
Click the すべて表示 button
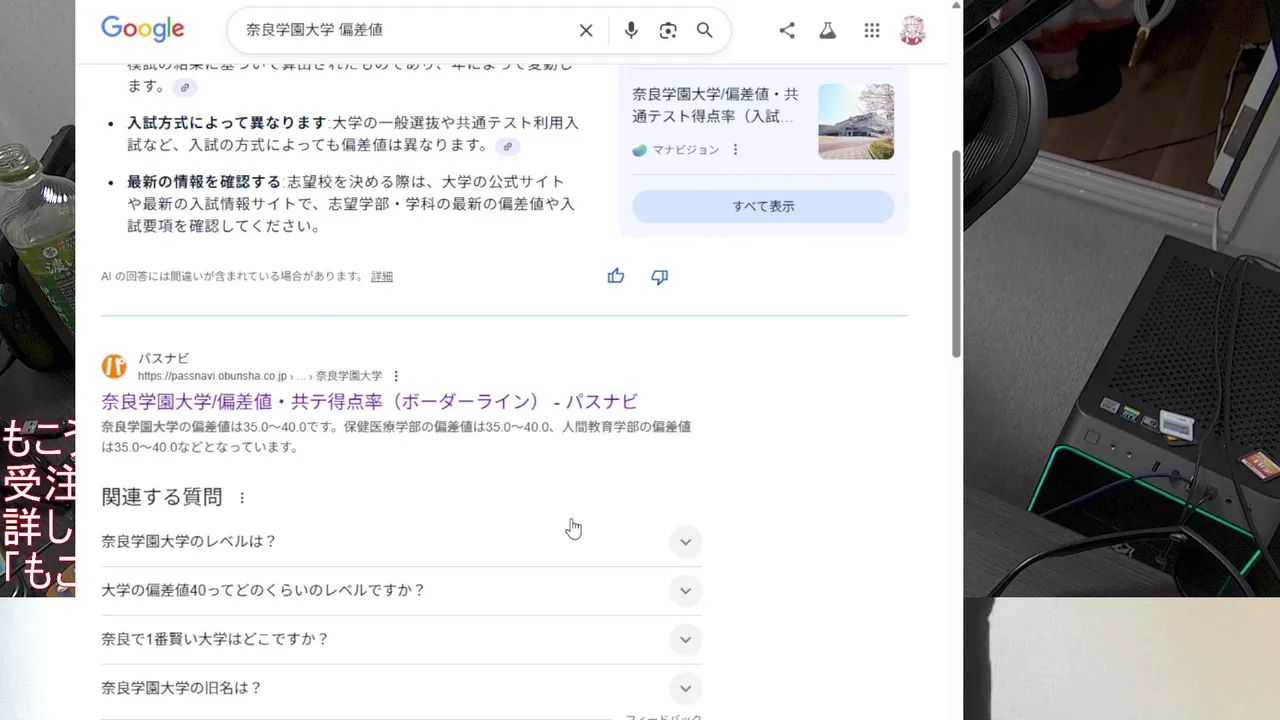pyautogui.click(x=763, y=206)
